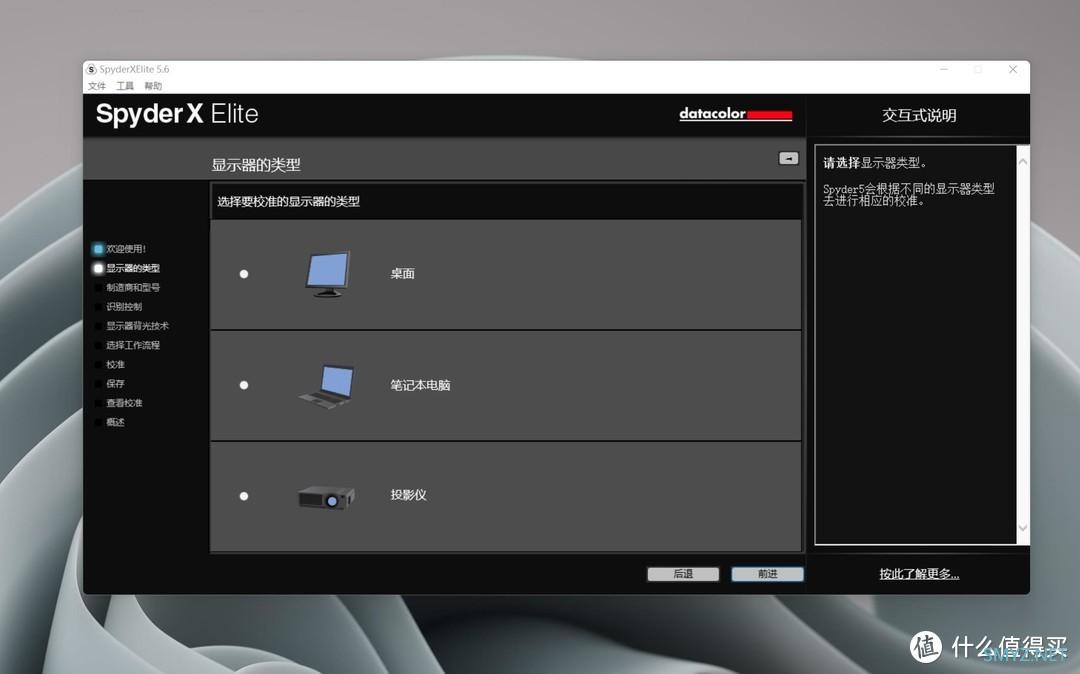Click the help panel scroll-up arrow
This screenshot has width=1080, height=674.
pyautogui.click(x=1023, y=162)
